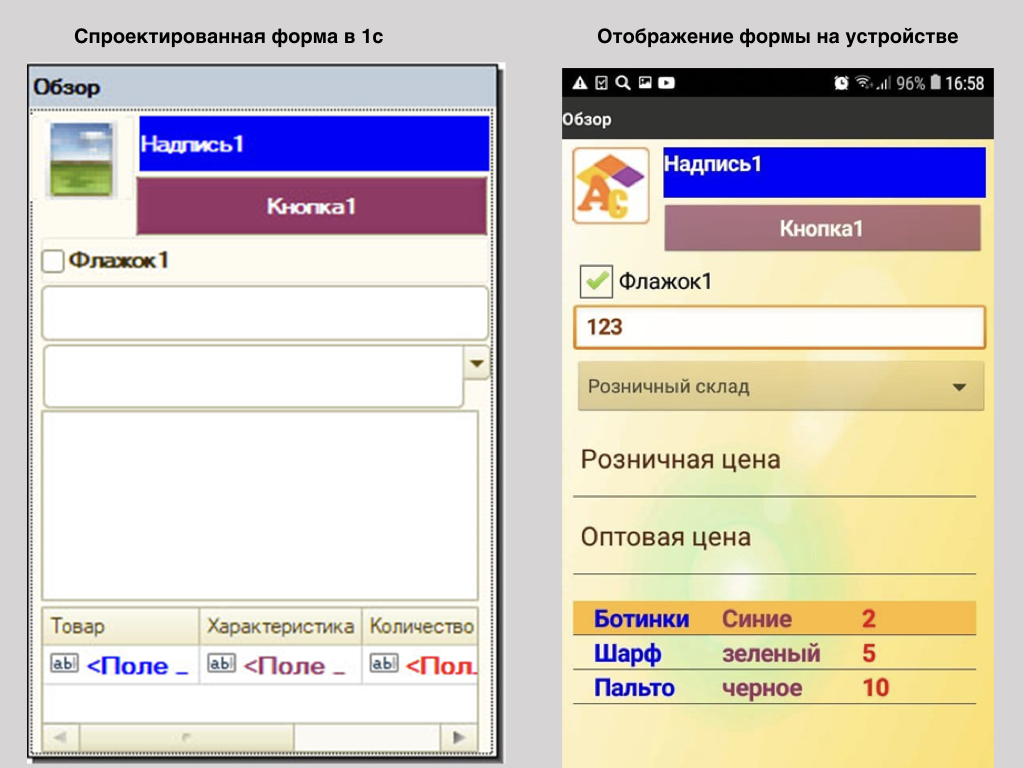Select Розничная цена list item
Image resolution: width=1024 pixels, height=768 pixels.
tap(775, 460)
